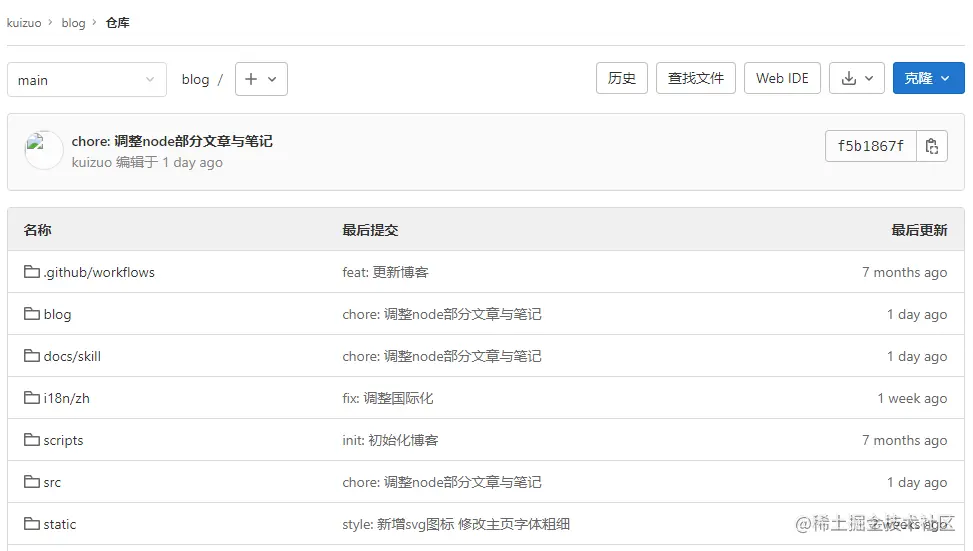Click the 仓库 breadcrumb item
This screenshot has height=551, width=973.
[x=117, y=23]
